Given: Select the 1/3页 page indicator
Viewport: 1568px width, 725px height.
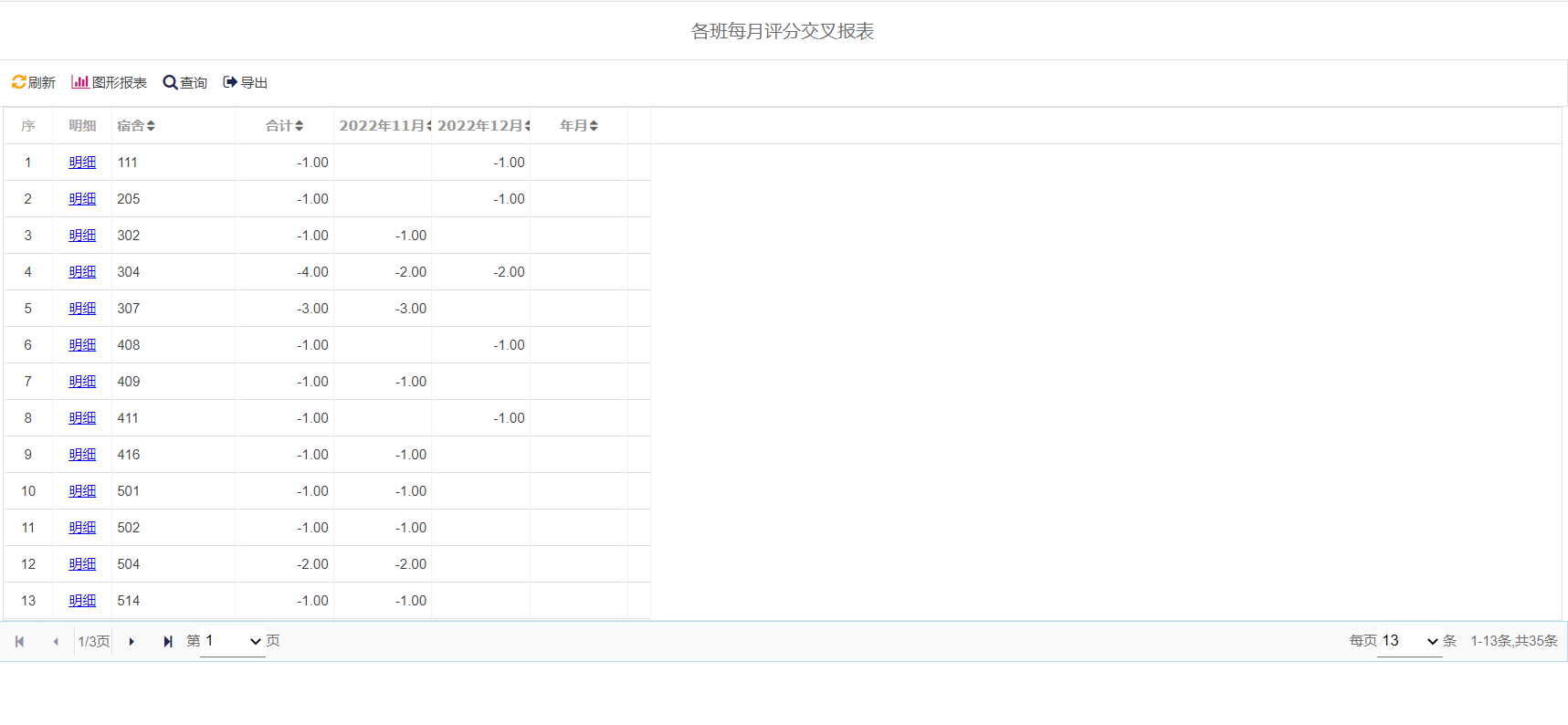Looking at the screenshot, I should (x=94, y=642).
